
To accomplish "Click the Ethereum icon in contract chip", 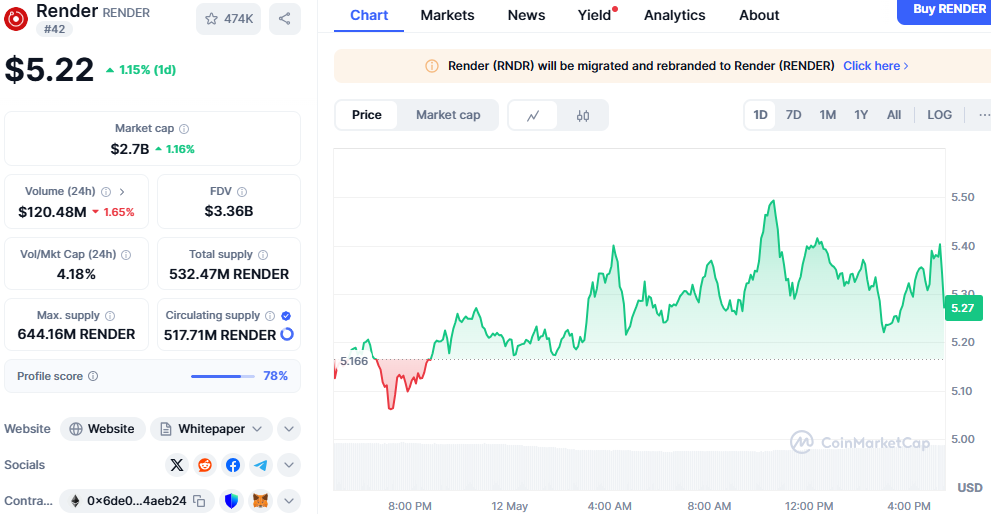I will 75,501.
